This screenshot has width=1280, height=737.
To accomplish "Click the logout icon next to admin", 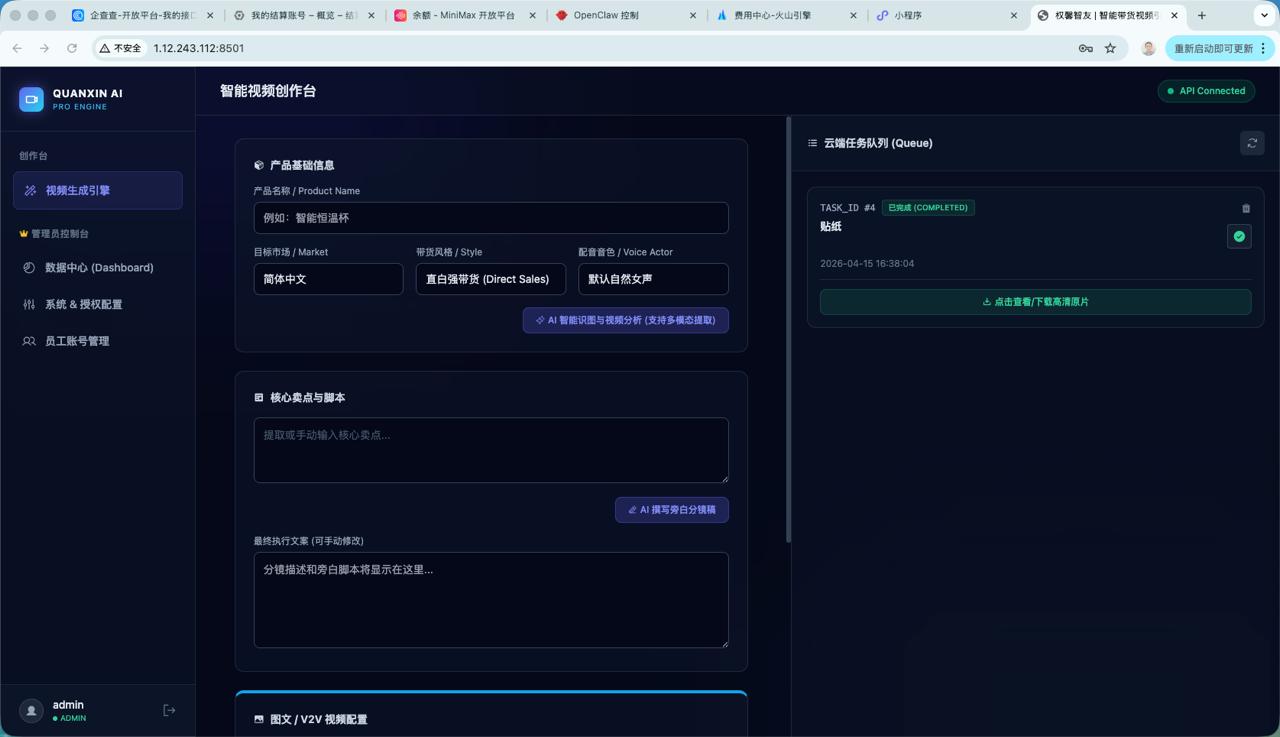I will 168,710.
